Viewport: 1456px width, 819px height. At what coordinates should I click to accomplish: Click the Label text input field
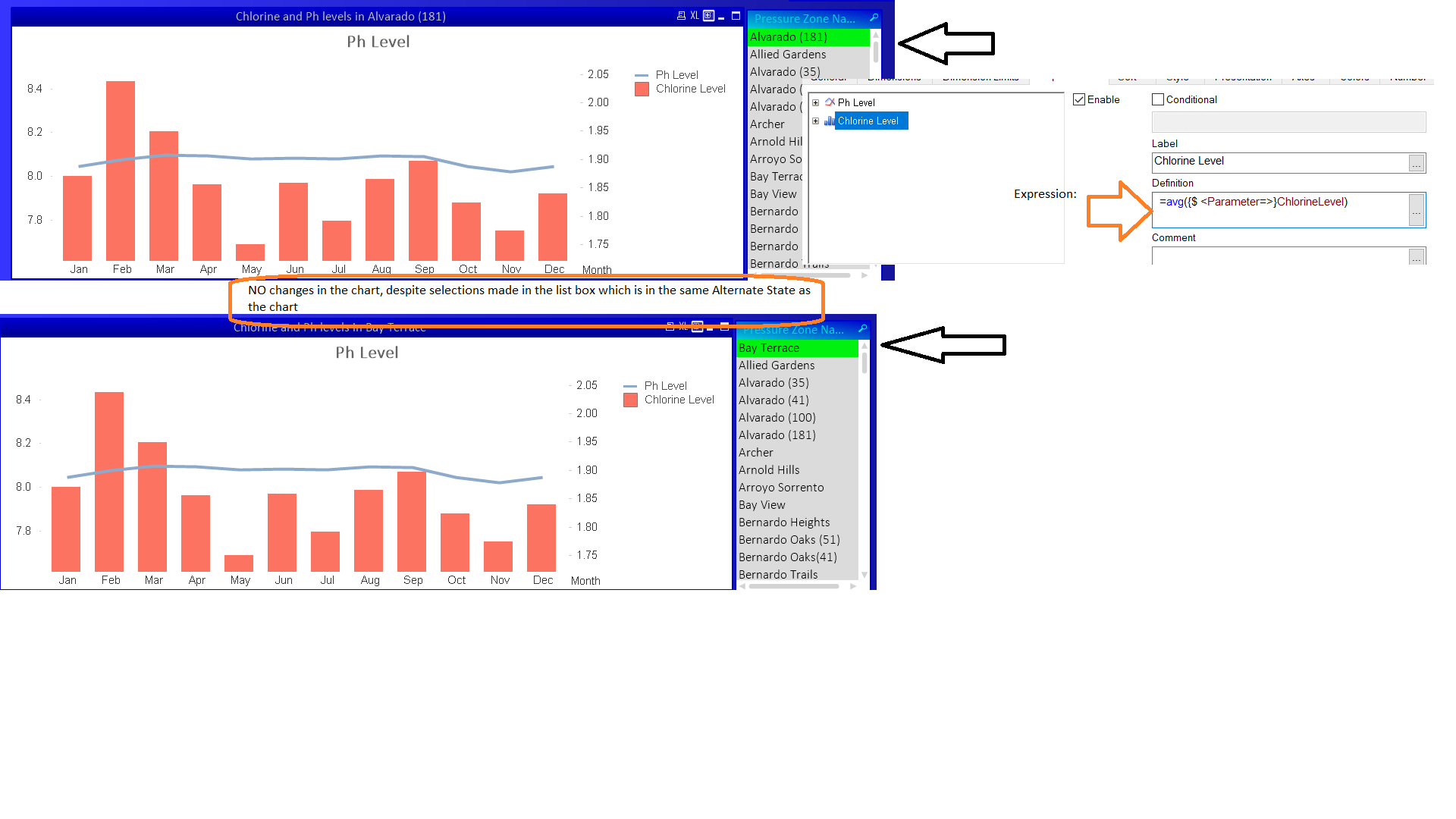pos(1285,161)
